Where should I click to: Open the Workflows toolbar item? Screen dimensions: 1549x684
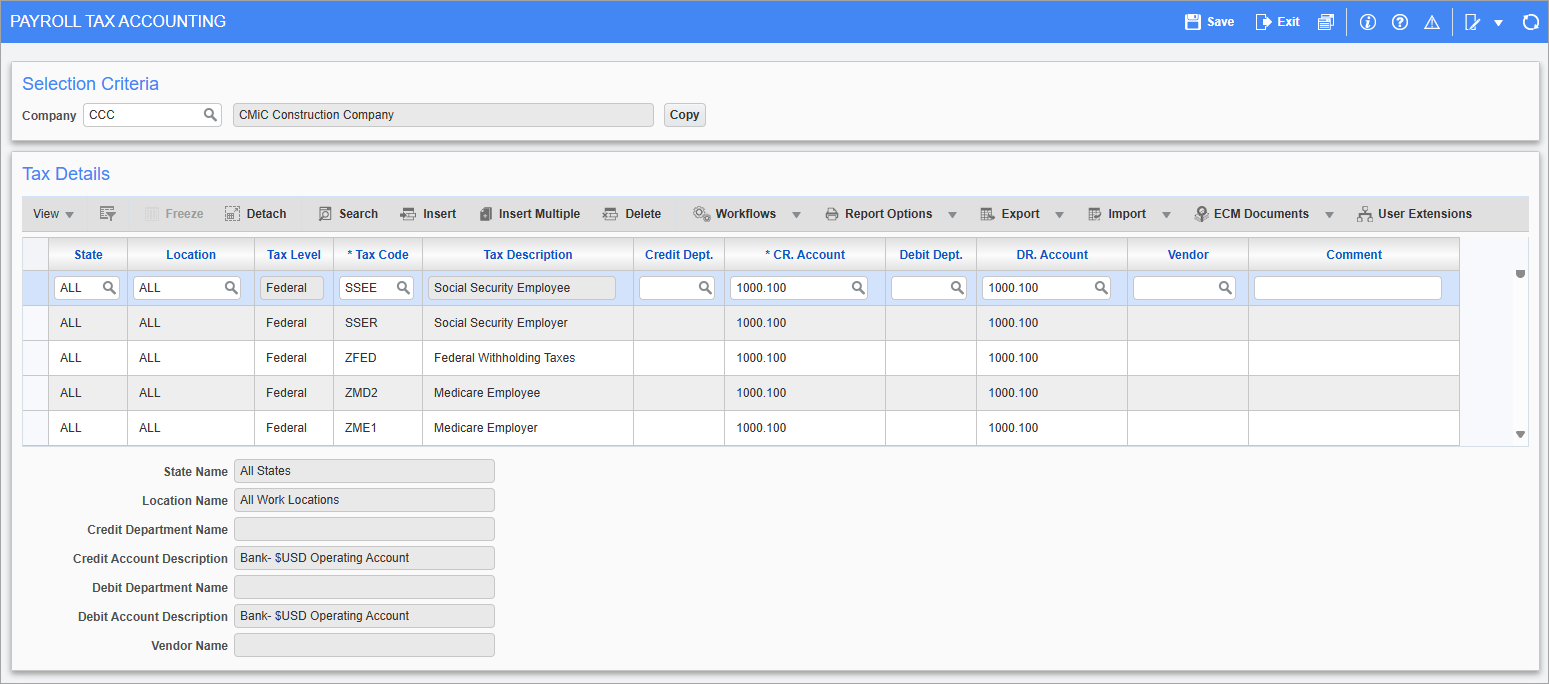click(735, 214)
